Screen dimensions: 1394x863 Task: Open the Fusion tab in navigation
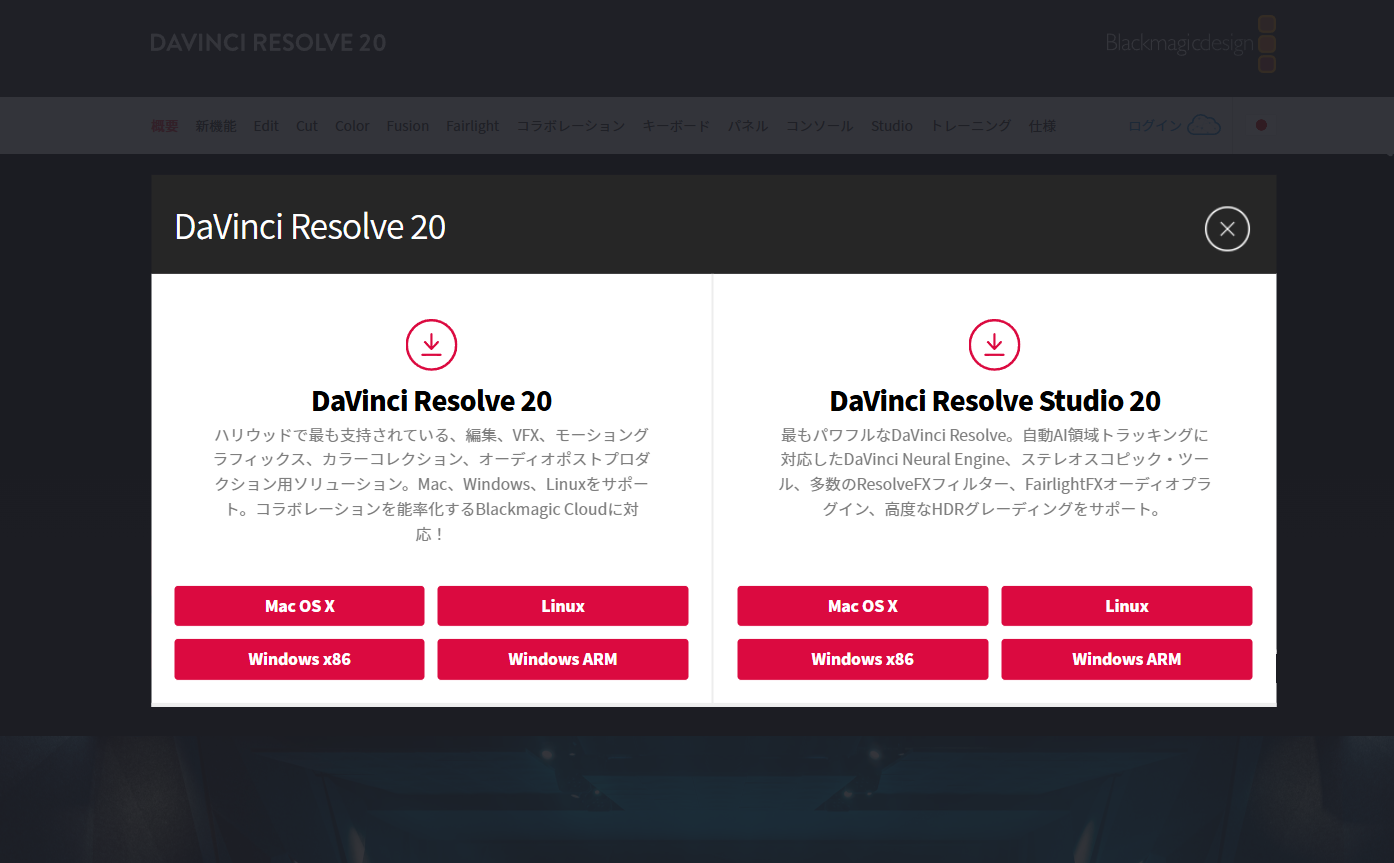(408, 126)
